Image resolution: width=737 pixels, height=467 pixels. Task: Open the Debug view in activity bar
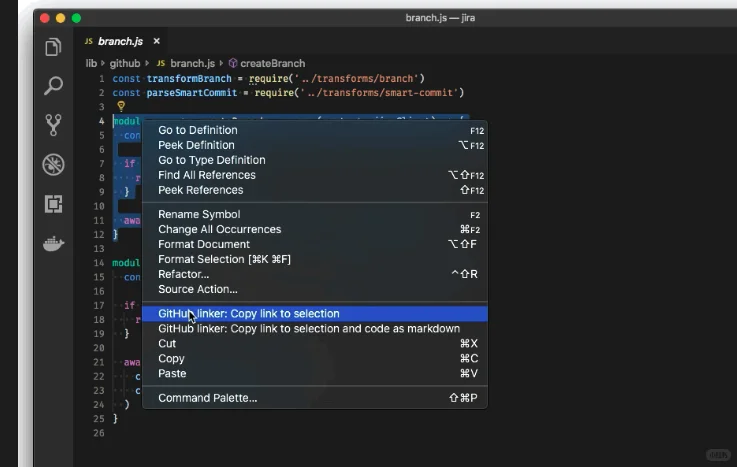tap(53, 164)
